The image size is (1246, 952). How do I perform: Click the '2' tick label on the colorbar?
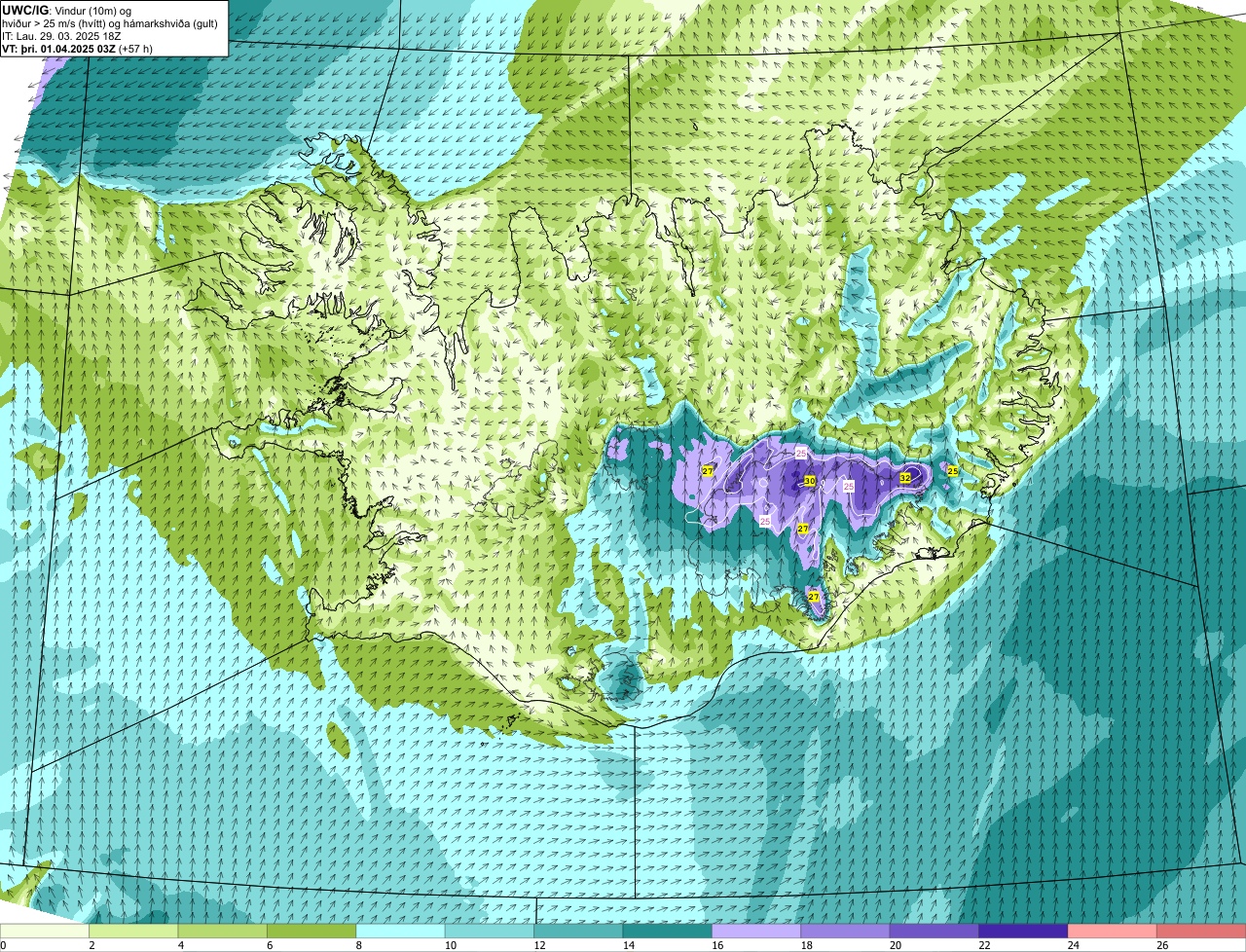coord(92,945)
